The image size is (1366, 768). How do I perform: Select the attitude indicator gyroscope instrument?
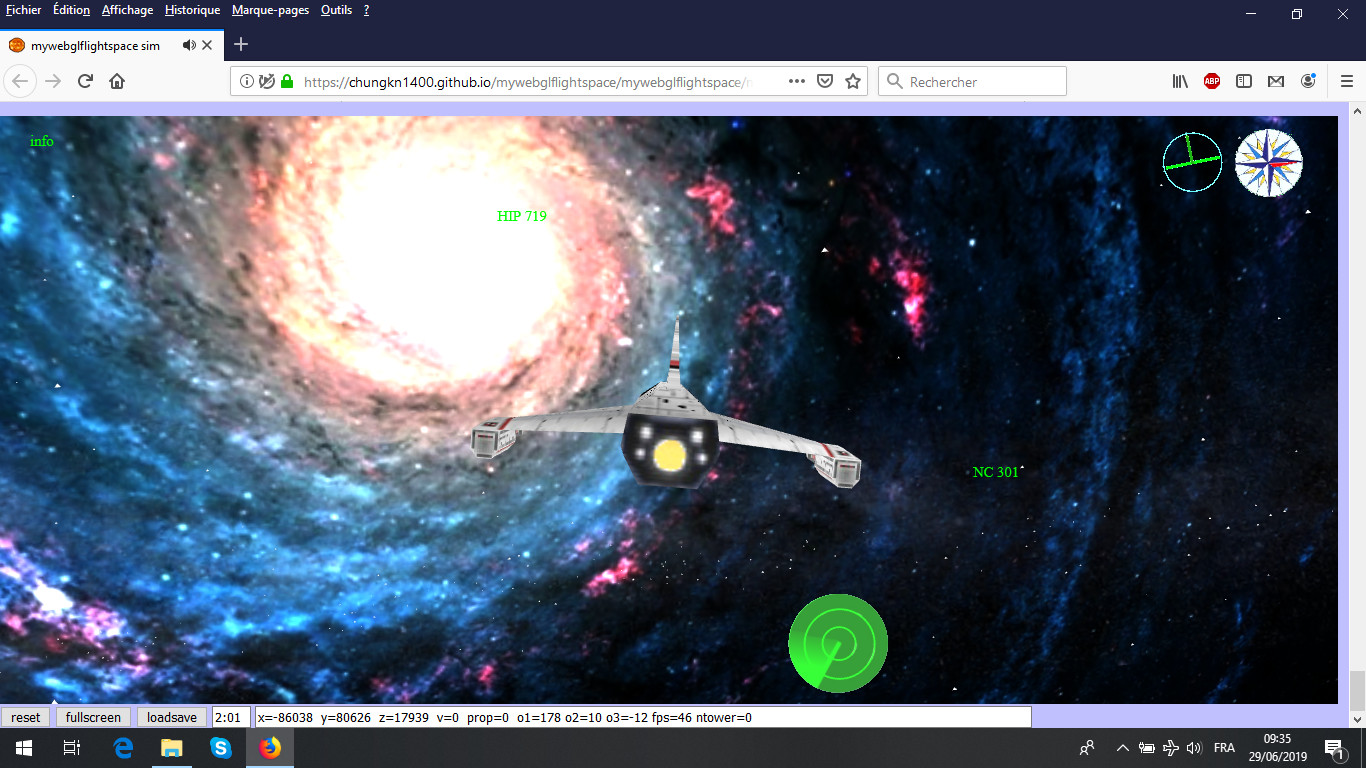tap(1192, 161)
